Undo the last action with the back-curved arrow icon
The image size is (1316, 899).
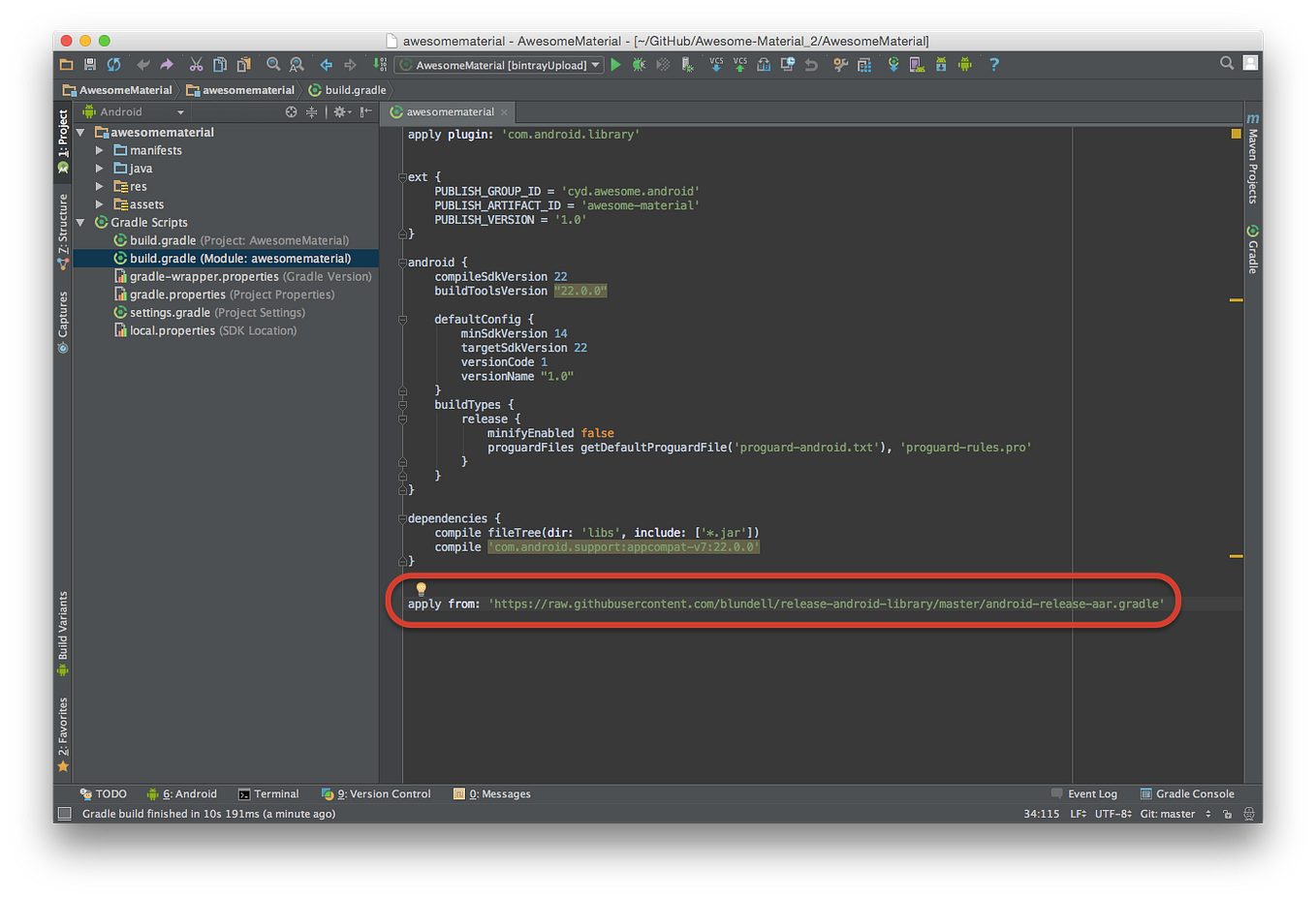pyautogui.click(x=142, y=64)
